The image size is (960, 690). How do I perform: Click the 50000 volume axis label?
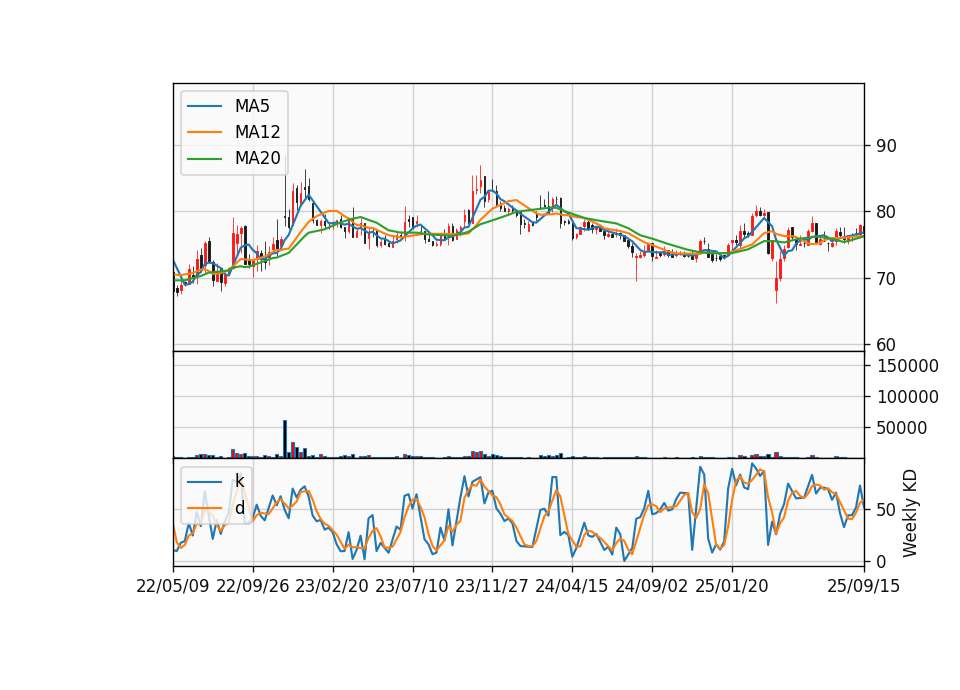901,428
